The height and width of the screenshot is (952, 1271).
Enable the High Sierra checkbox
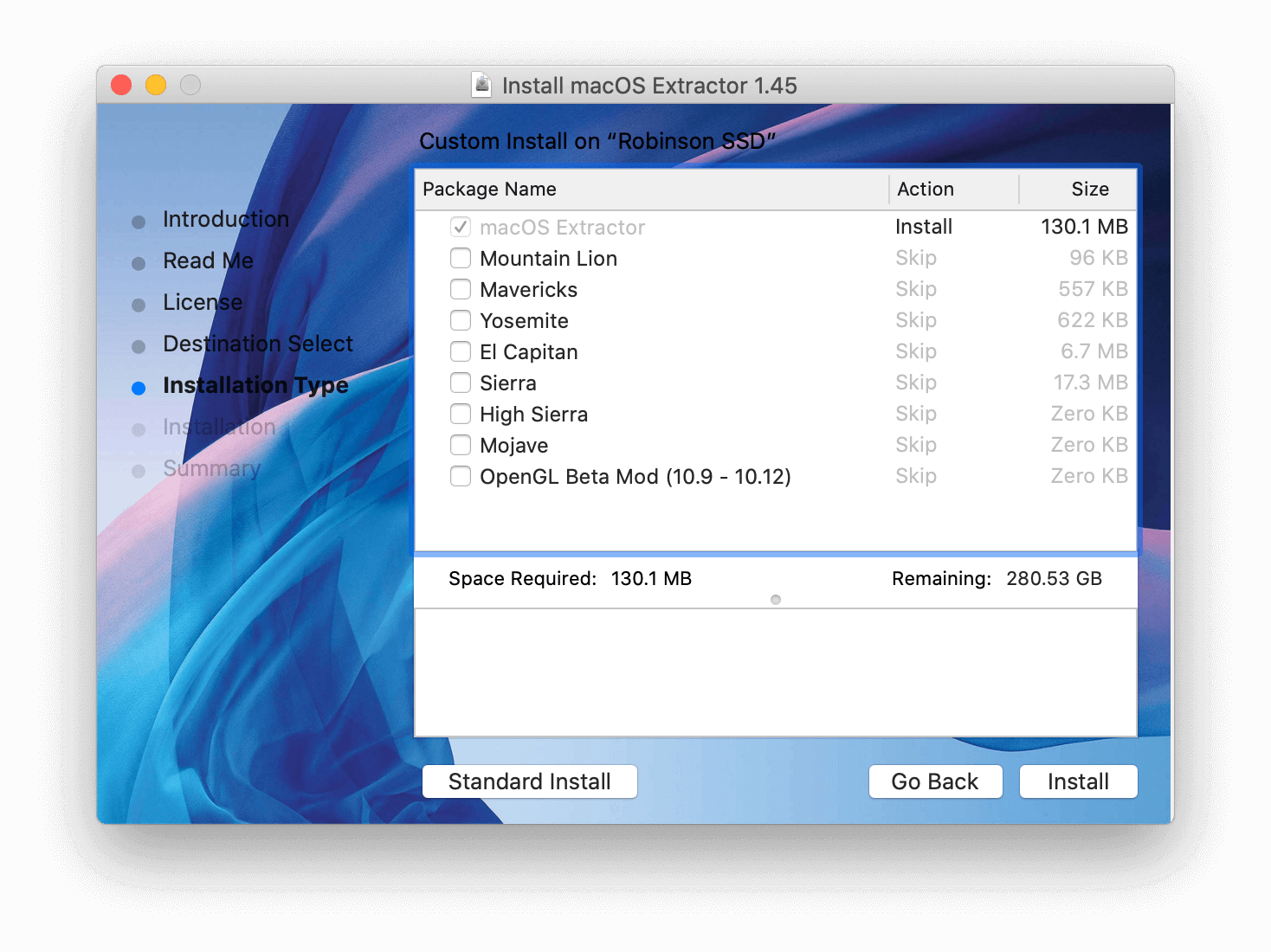click(461, 415)
